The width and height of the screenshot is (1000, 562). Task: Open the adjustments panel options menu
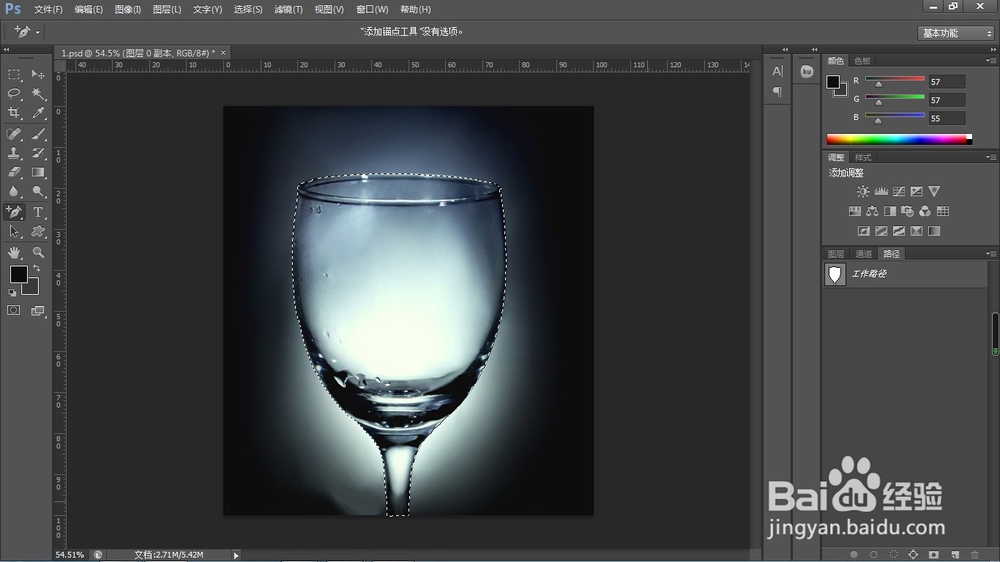990,157
